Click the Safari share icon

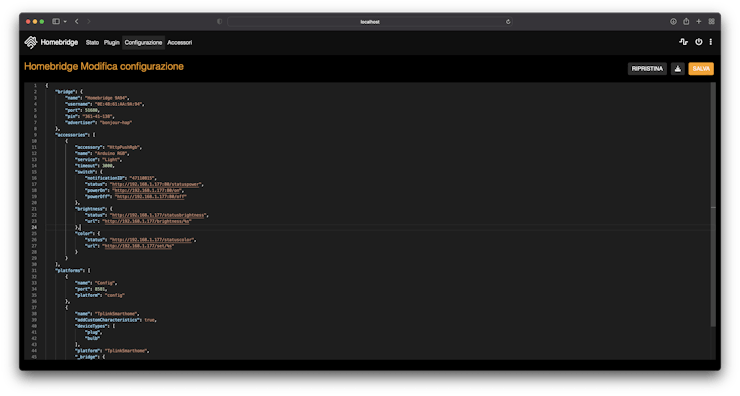coord(686,21)
